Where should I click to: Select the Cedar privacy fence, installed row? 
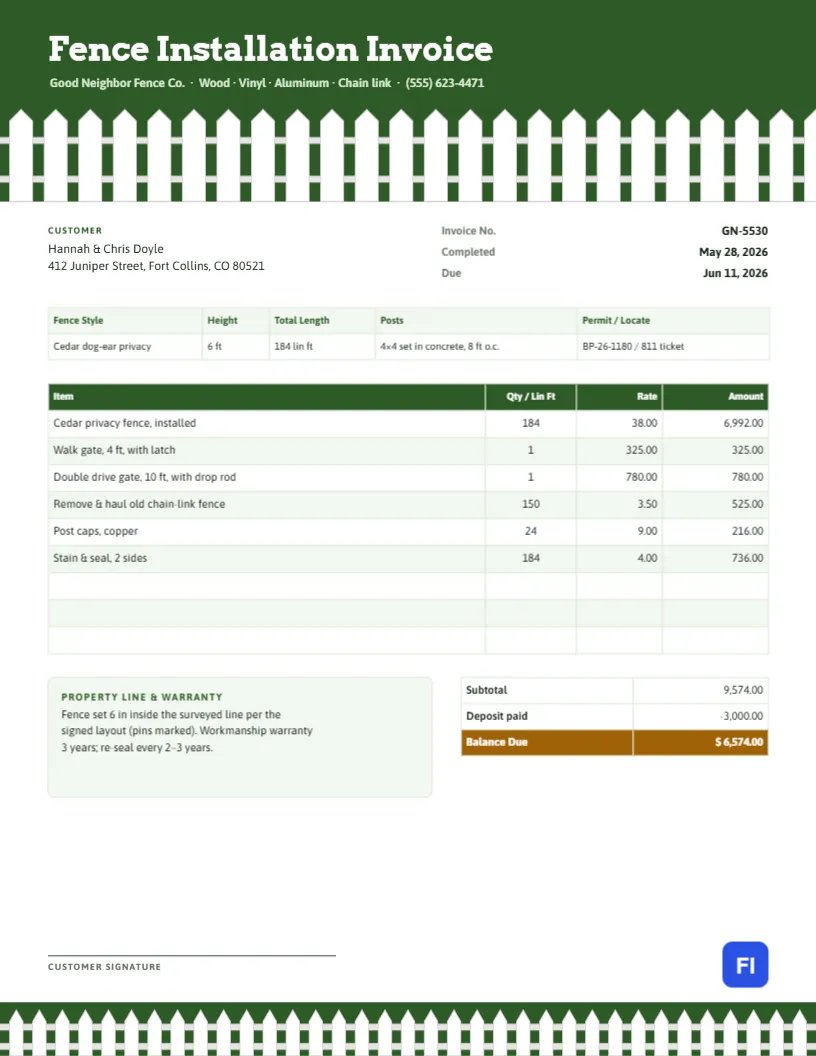pyautogui.click(x=408, y=423)
